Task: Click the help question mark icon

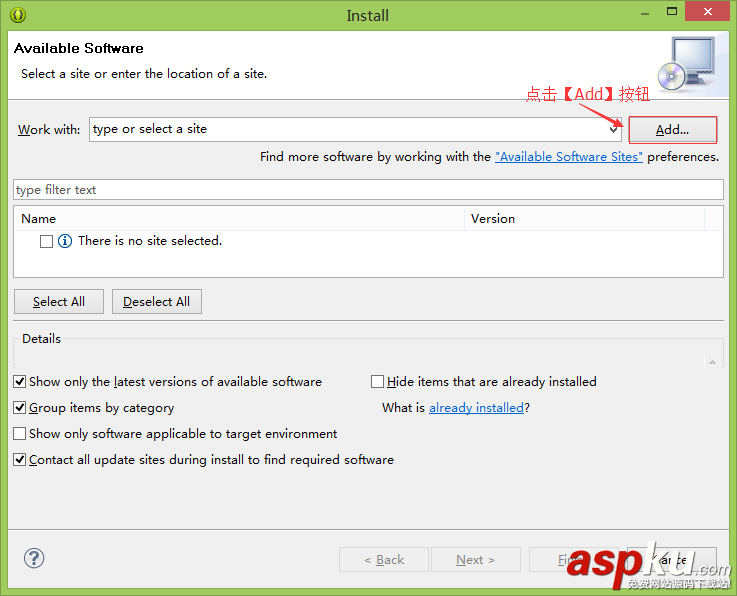Action: click(x=34, y=558)
